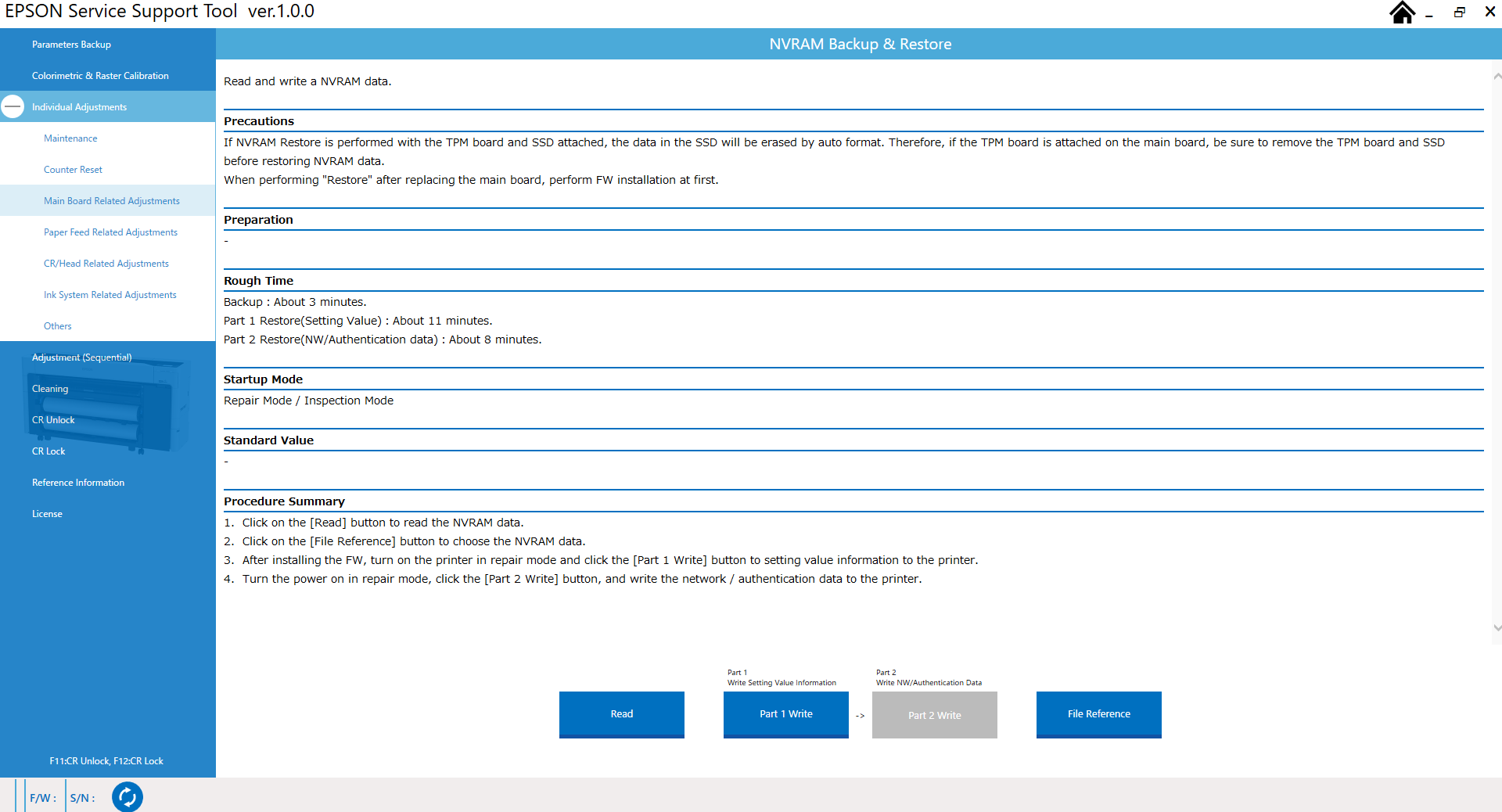Click the F/W label in status bar

coord(43,798)
